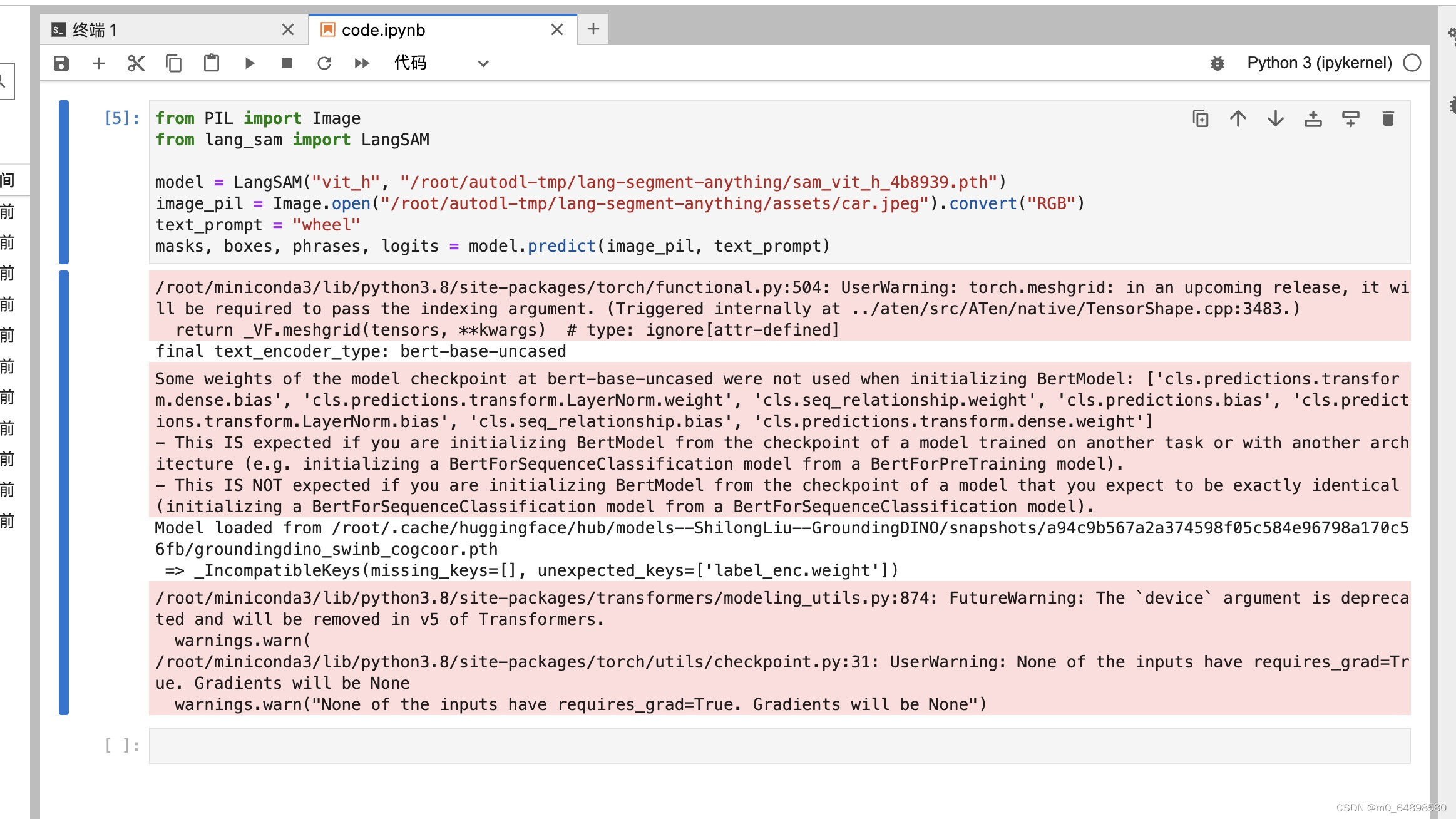Click the kernel status circle indicator
Image resolution: width=1456 pixels, height=819 pixels.
tap(1412, 63)
